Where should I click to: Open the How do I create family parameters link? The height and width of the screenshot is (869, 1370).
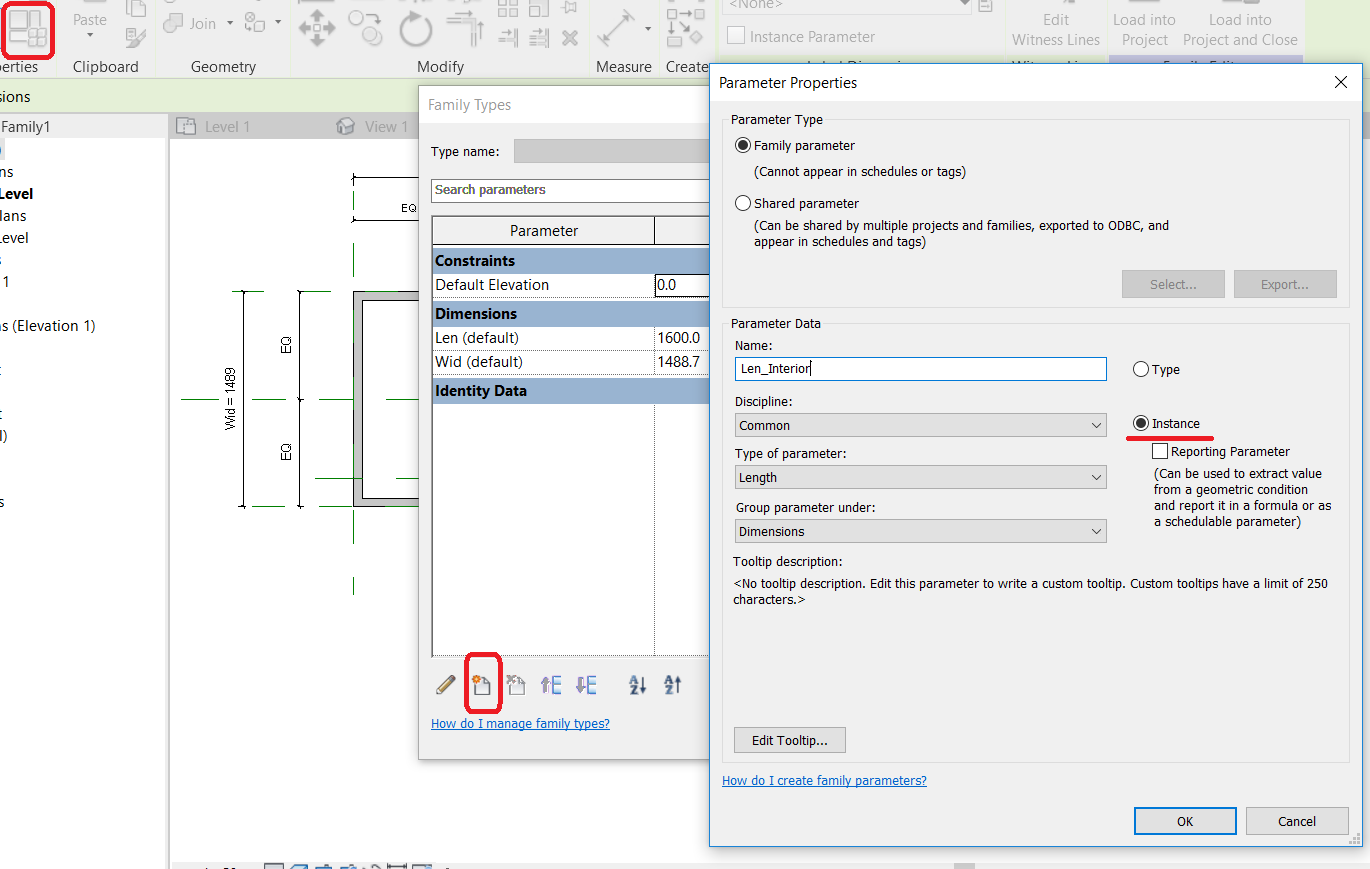824,780
